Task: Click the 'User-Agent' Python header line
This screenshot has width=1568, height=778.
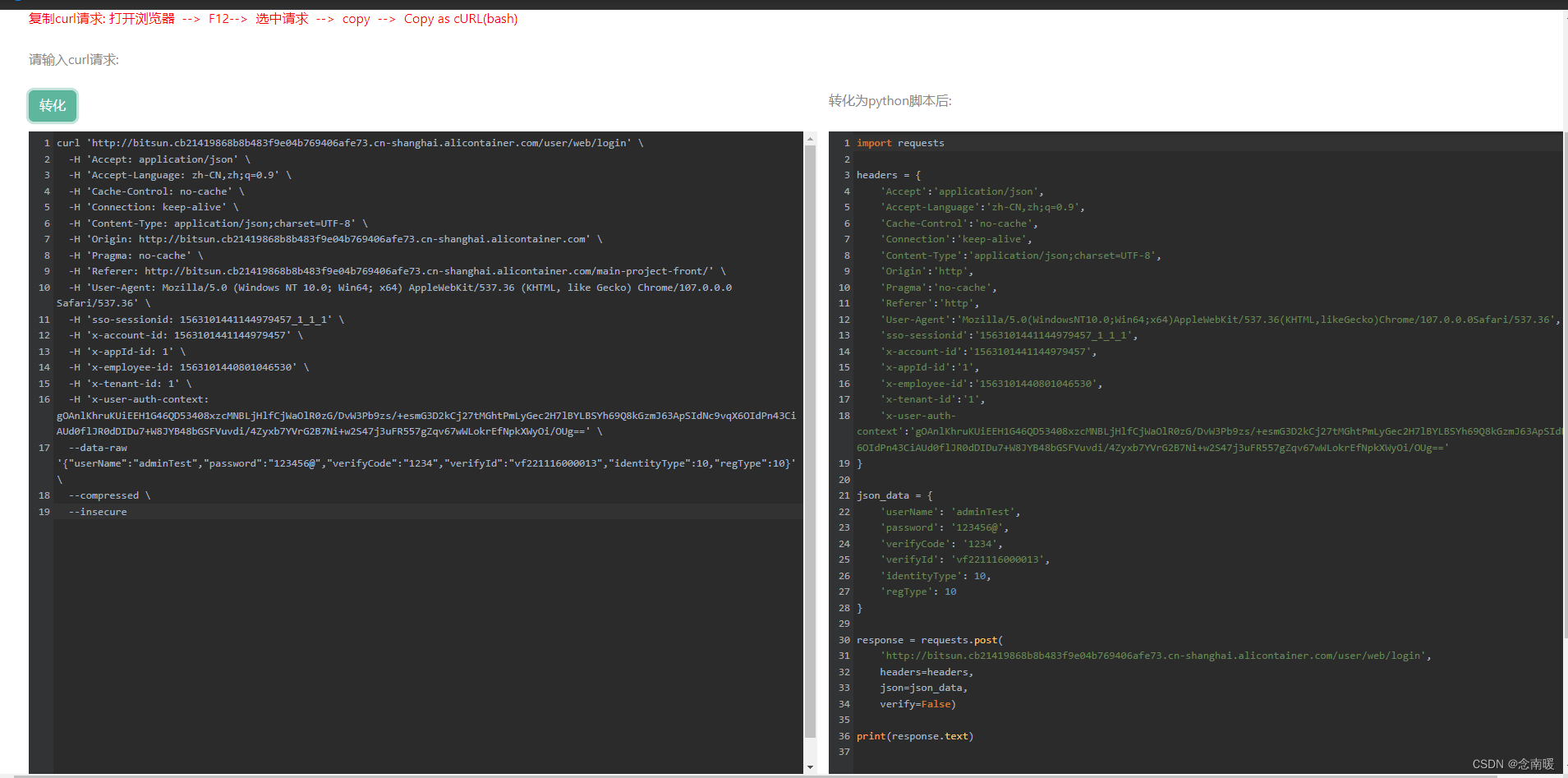Action: coord(1220,320)
